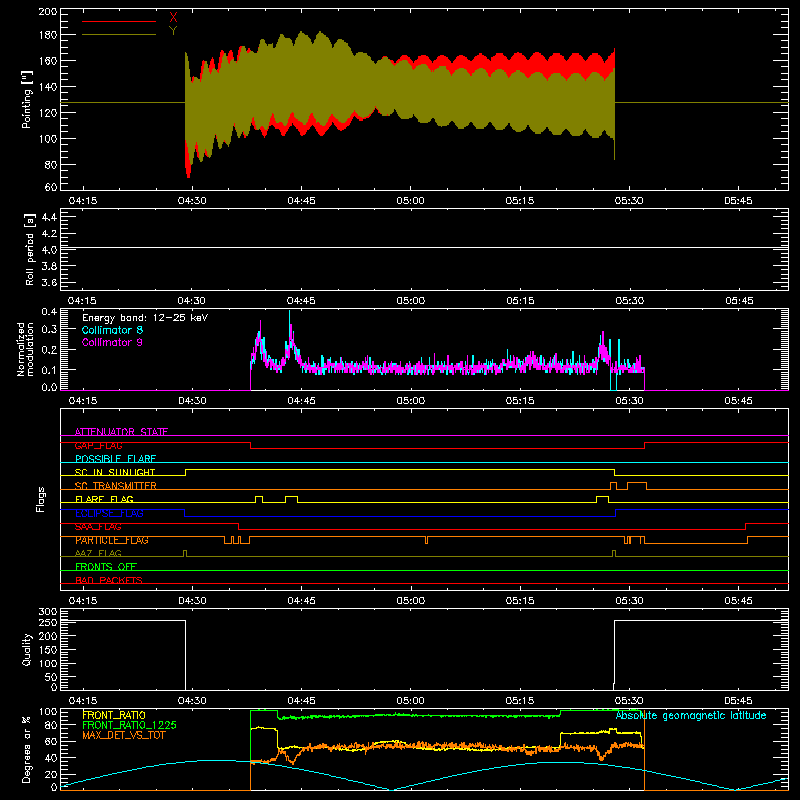Click the Pointing axis title
This screenshot has width=800, height=800.
[27, 100]
